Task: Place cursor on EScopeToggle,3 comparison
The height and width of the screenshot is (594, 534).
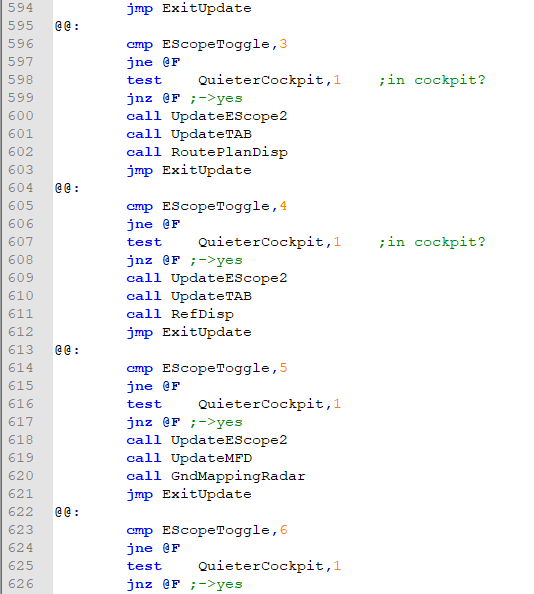Action: (x=225, y=44)
